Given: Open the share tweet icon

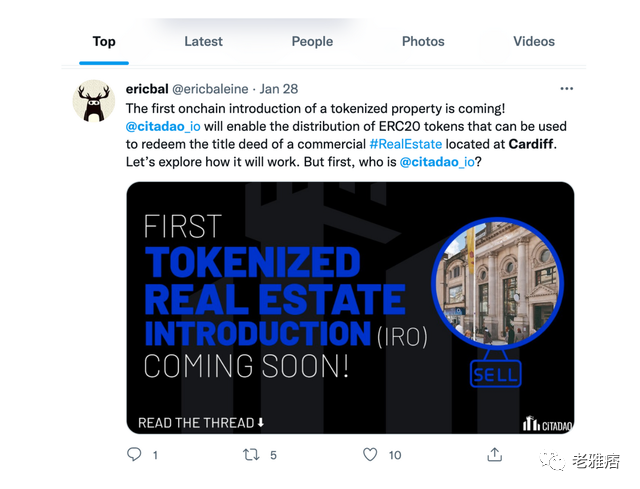Looking at the screenshot, I should pos(495,454).
